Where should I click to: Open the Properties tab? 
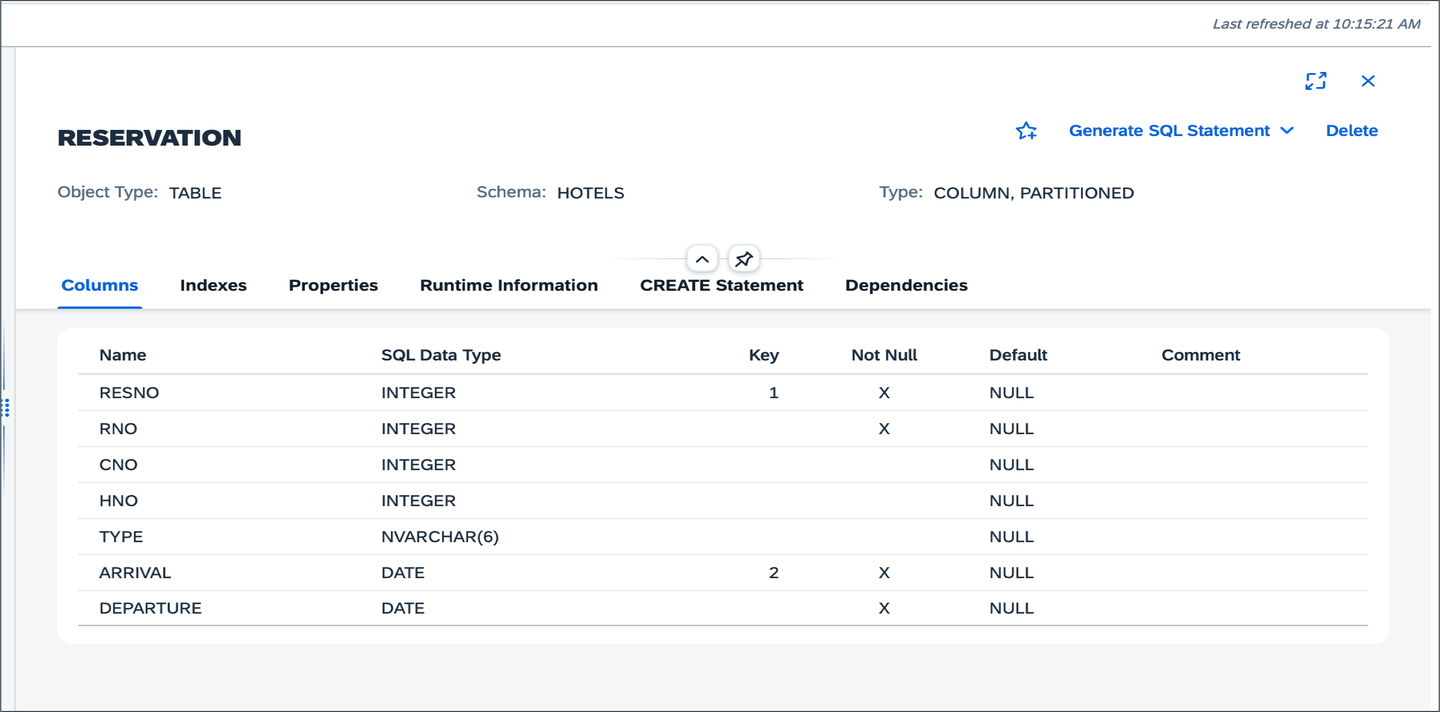pyautogui.click(x=333, y=285)
